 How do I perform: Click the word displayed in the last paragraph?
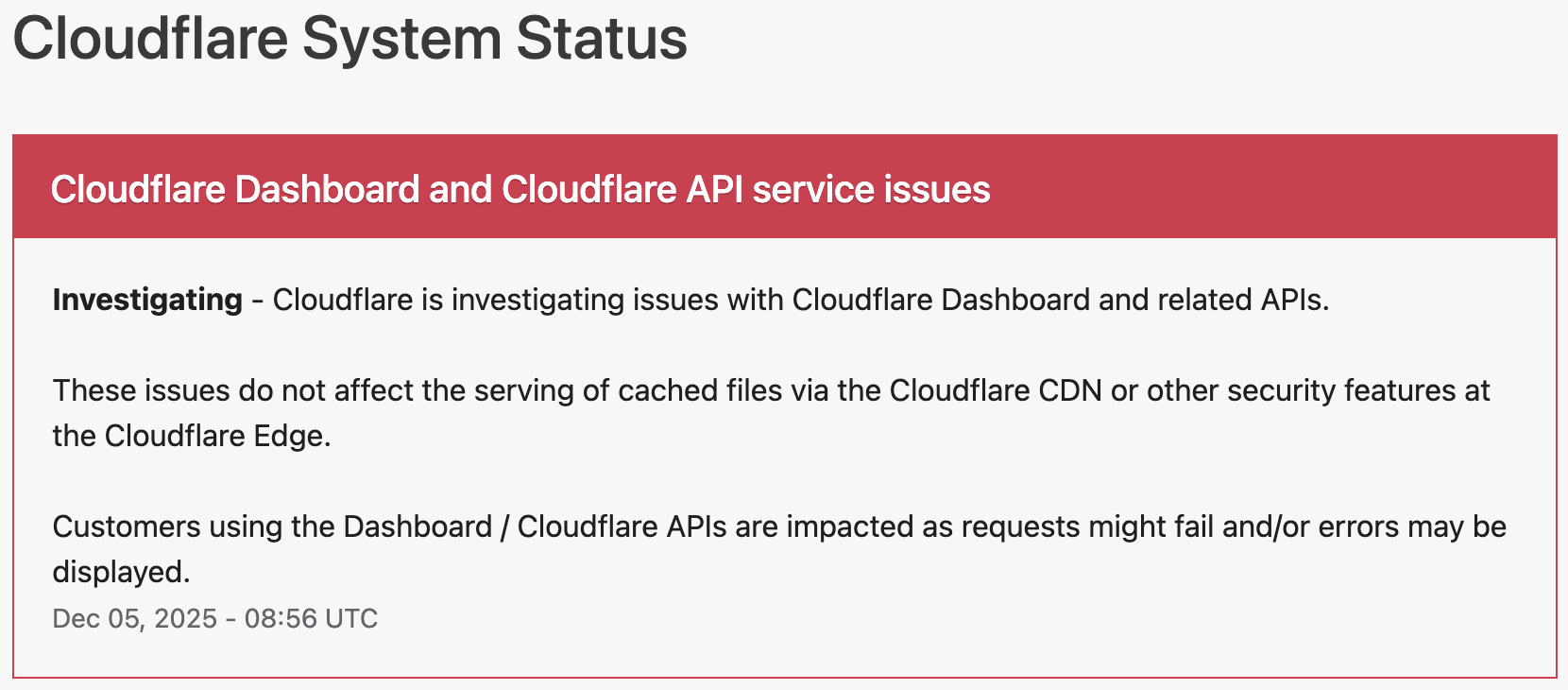(x=121, y=572)
